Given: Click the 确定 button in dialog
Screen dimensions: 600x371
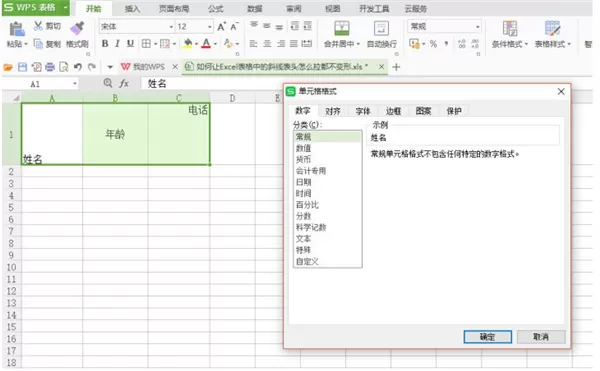Looking at the screenshot, I should tap(488, 337).
